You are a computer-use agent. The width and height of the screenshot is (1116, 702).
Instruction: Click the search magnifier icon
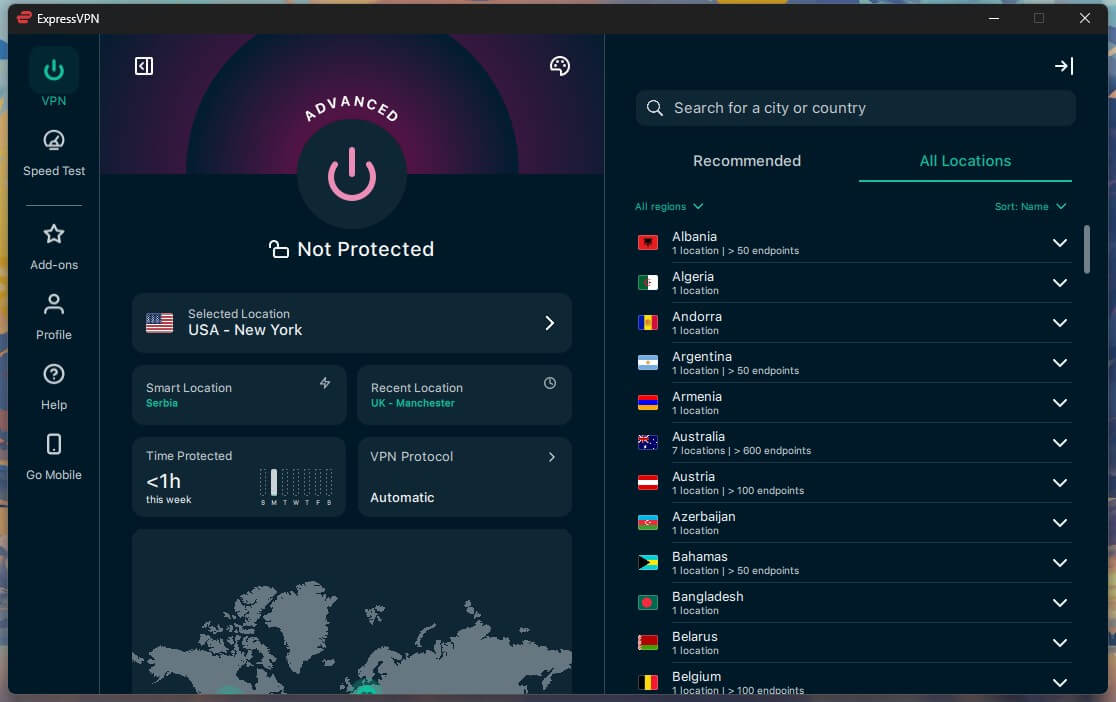(x=654, y=108)
